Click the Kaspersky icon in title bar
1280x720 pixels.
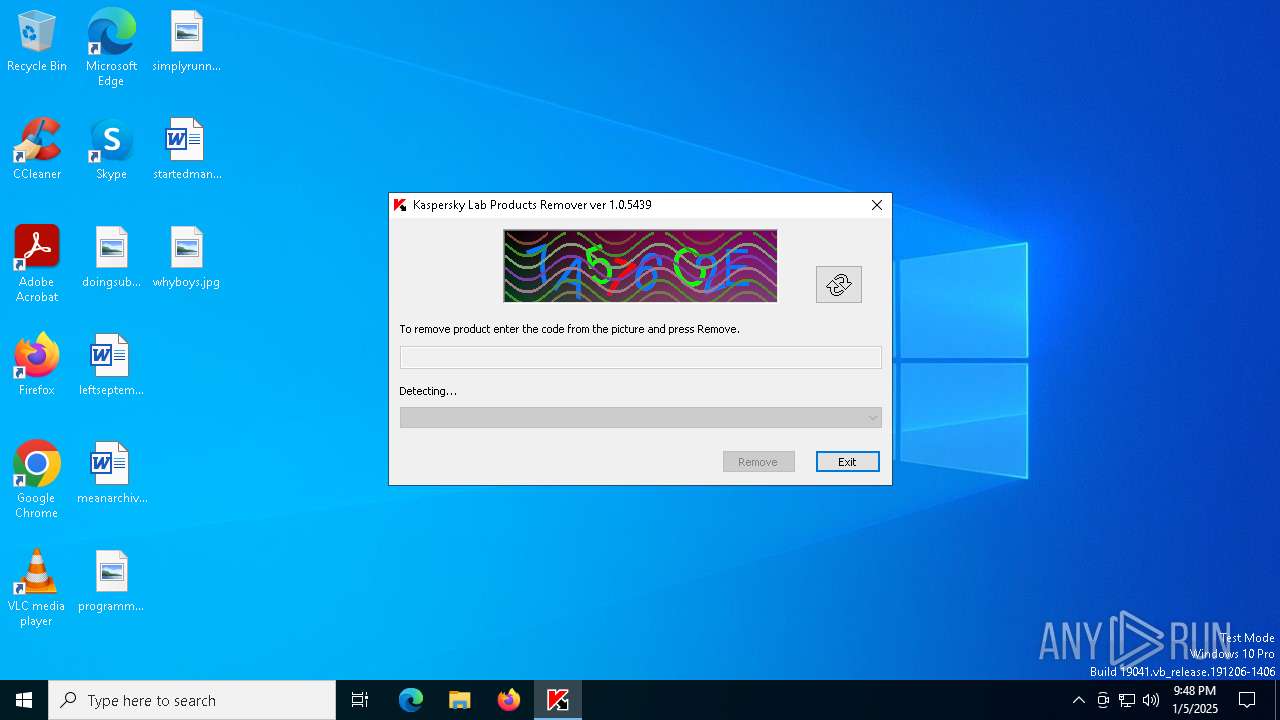pyautogui.click(x=401, y=205)
